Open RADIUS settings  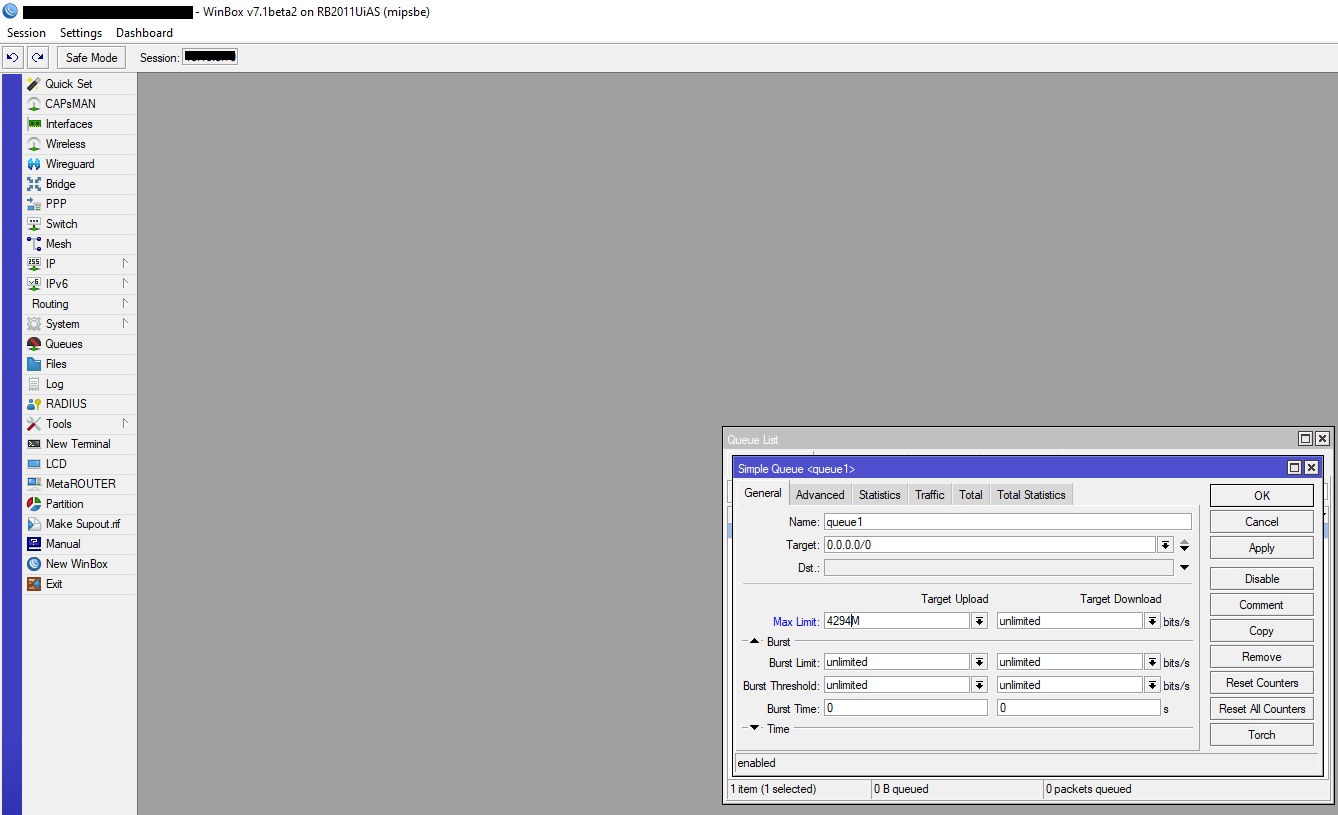point(80,404)
